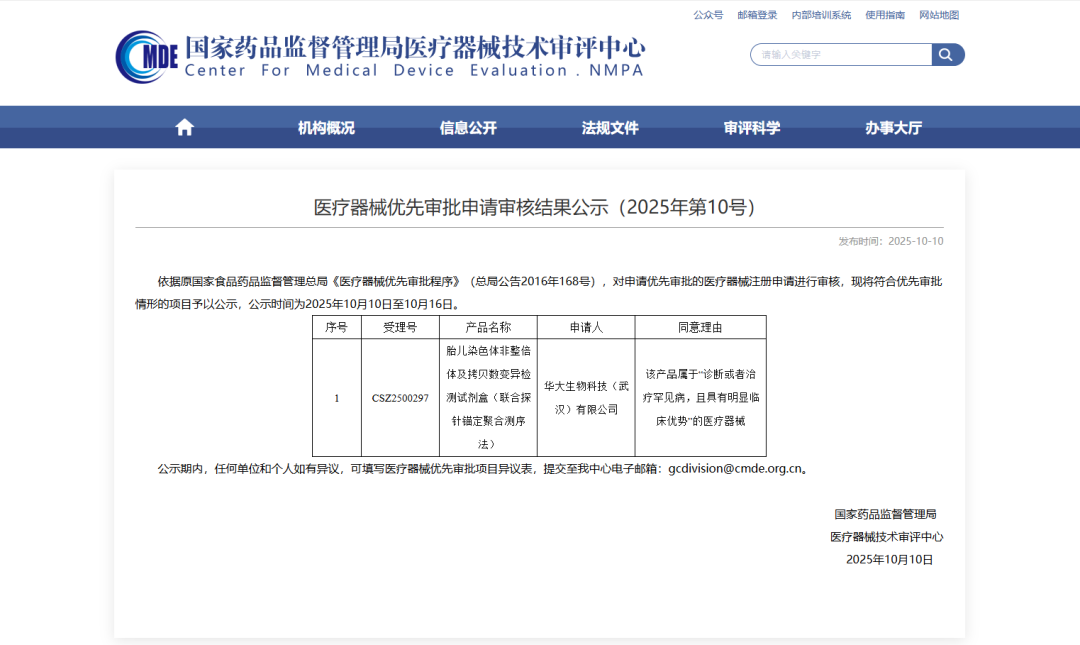Open the 审评科学 menu
This screenshot has width=1080, height=645.
(x=751, y=127)
